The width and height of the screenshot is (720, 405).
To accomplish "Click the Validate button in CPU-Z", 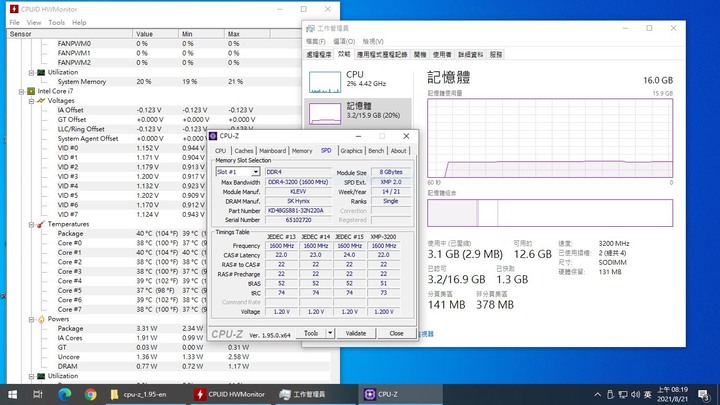I will [355, 333].
